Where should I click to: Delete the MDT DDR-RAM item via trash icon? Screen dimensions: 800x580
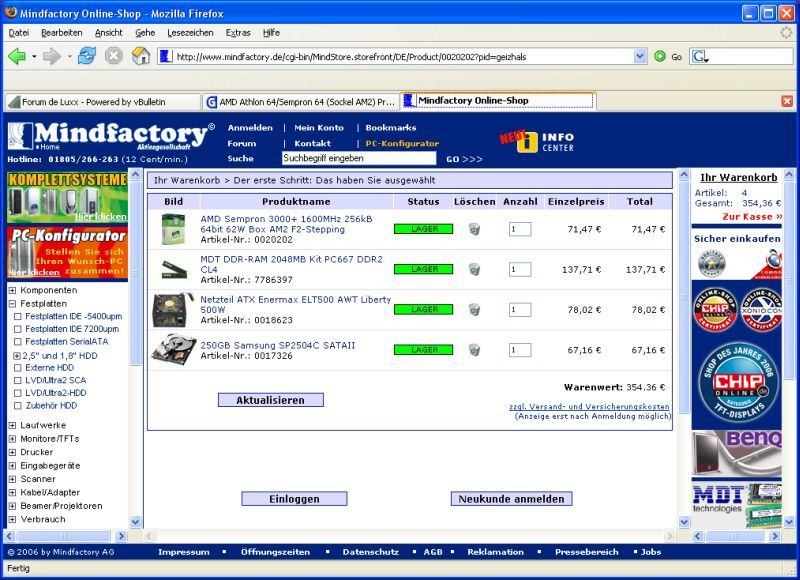point(474,269)
